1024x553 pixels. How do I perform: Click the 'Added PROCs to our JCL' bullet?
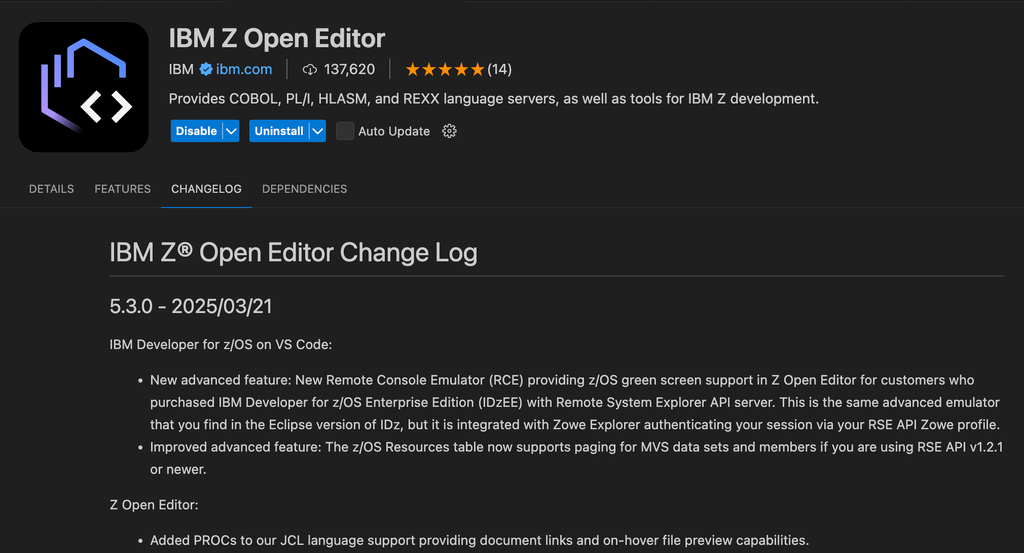click(x=479, y=541)
